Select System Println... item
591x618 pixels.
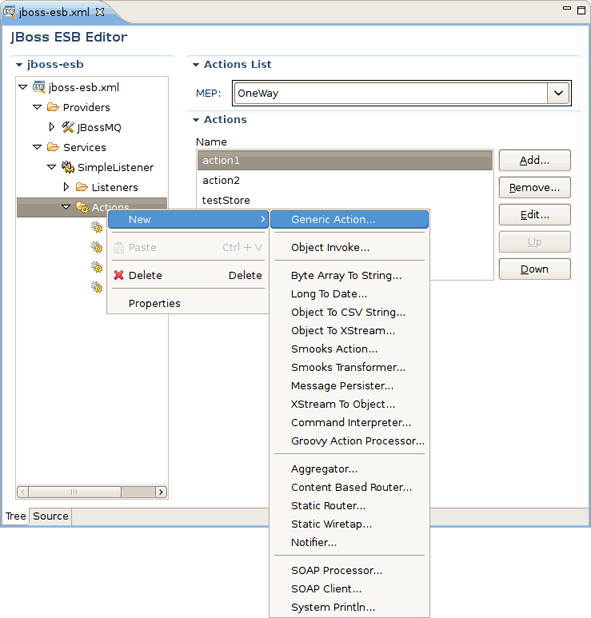point(349,607)
